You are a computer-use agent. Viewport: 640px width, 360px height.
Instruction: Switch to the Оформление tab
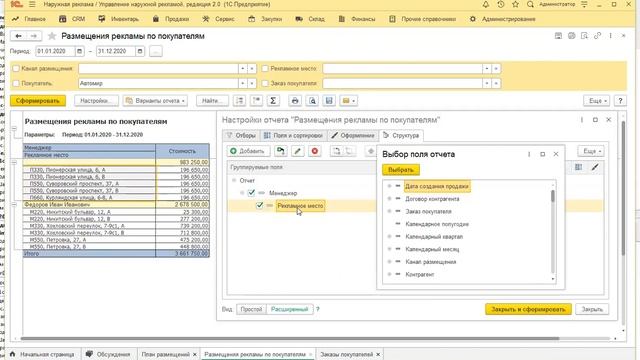tap(353, 136)
